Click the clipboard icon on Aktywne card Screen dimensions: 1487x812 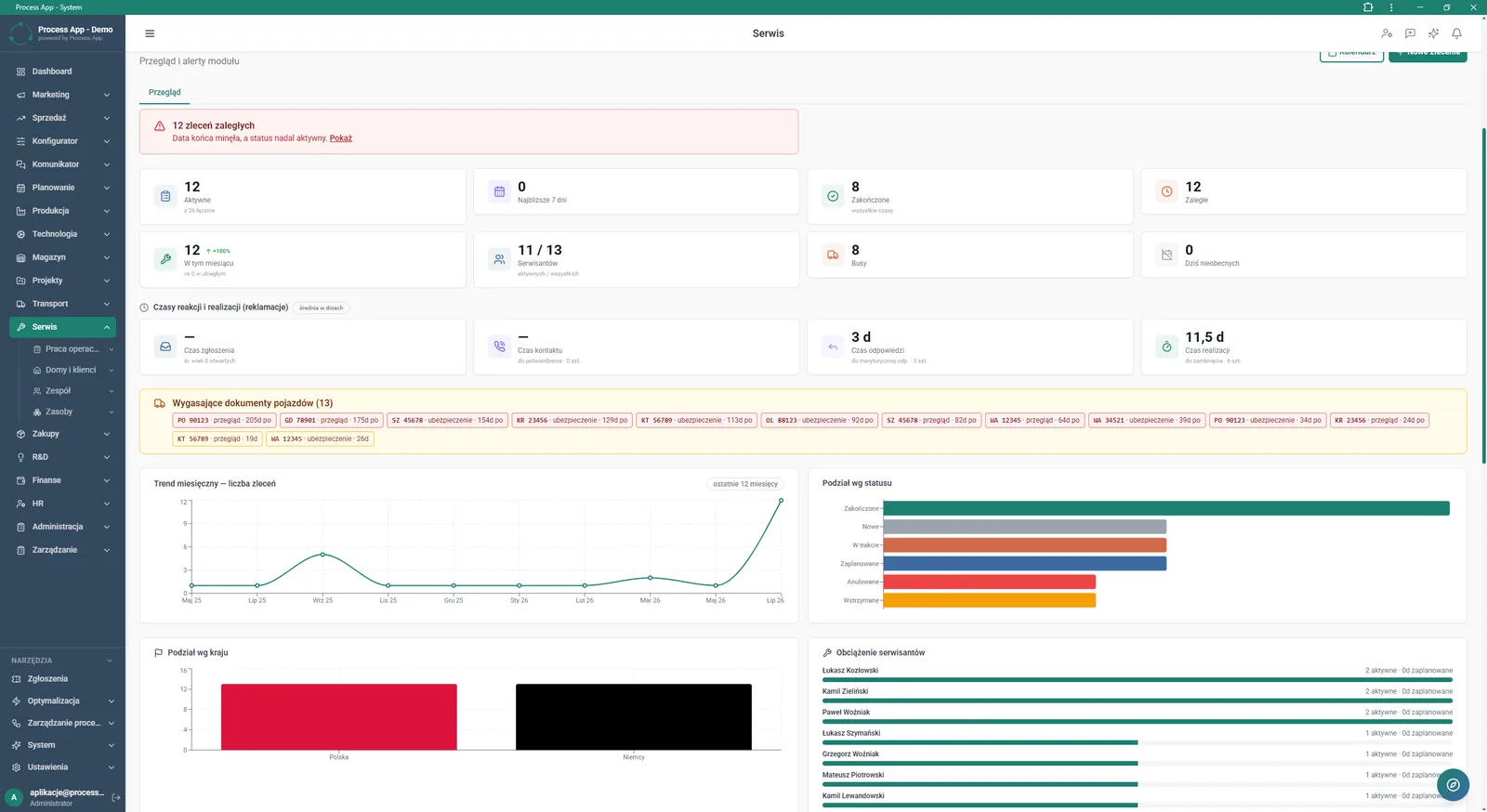pyautogui.click(x=165, y=196)
